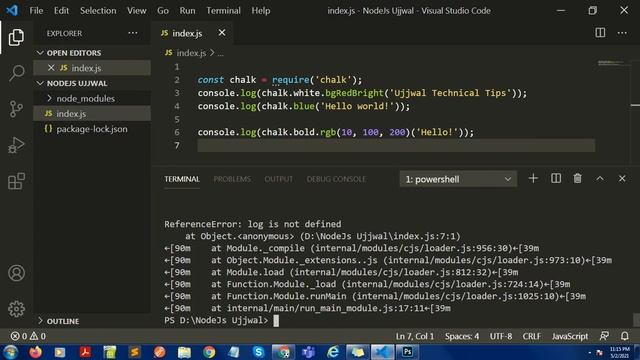Image resolution: width=640 pixels, height=360 pixels.
Task: Open notifications bell in status bar
Action: (x=624, y=336)
